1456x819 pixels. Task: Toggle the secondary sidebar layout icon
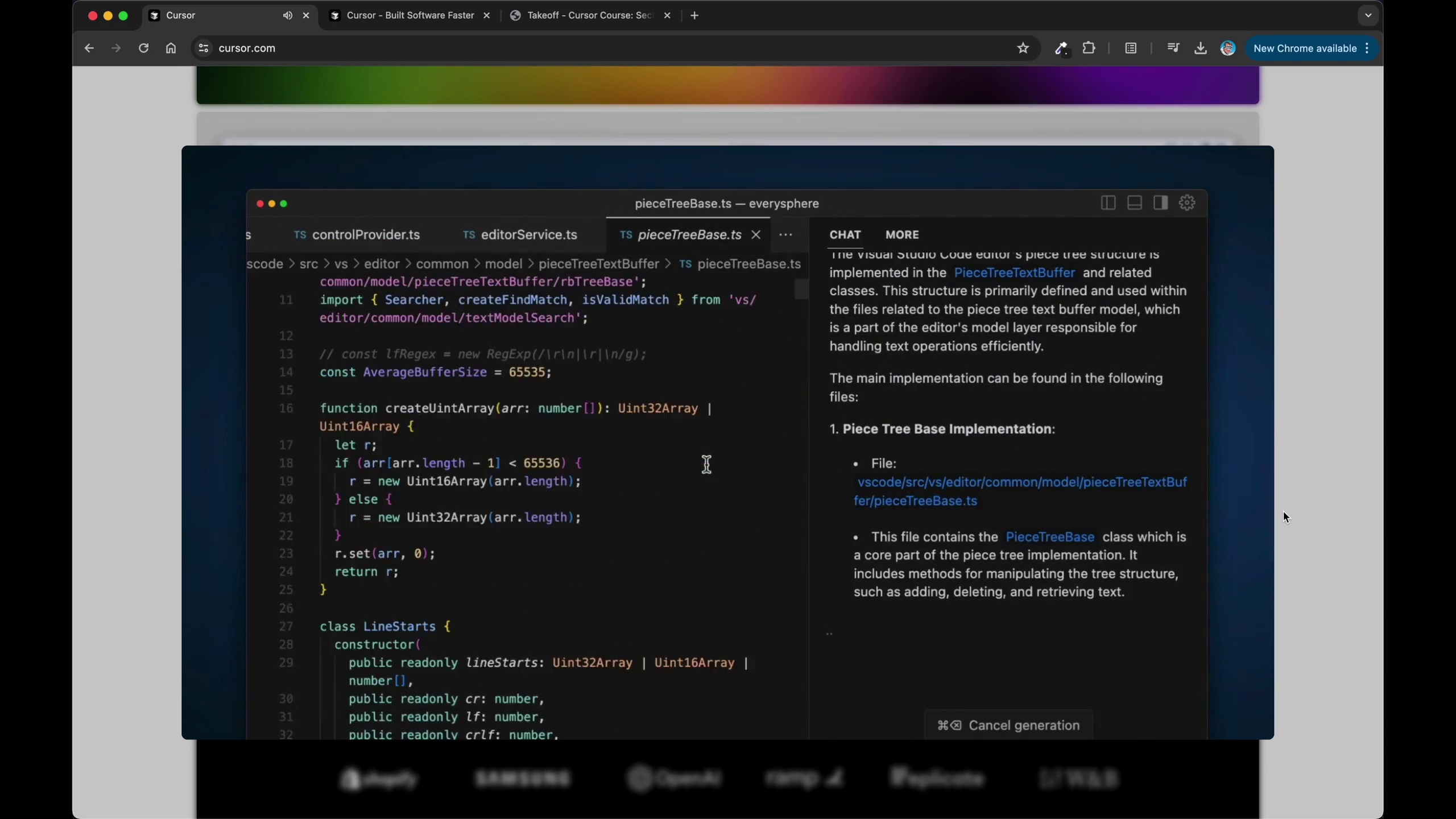[x=1160, y=203]
